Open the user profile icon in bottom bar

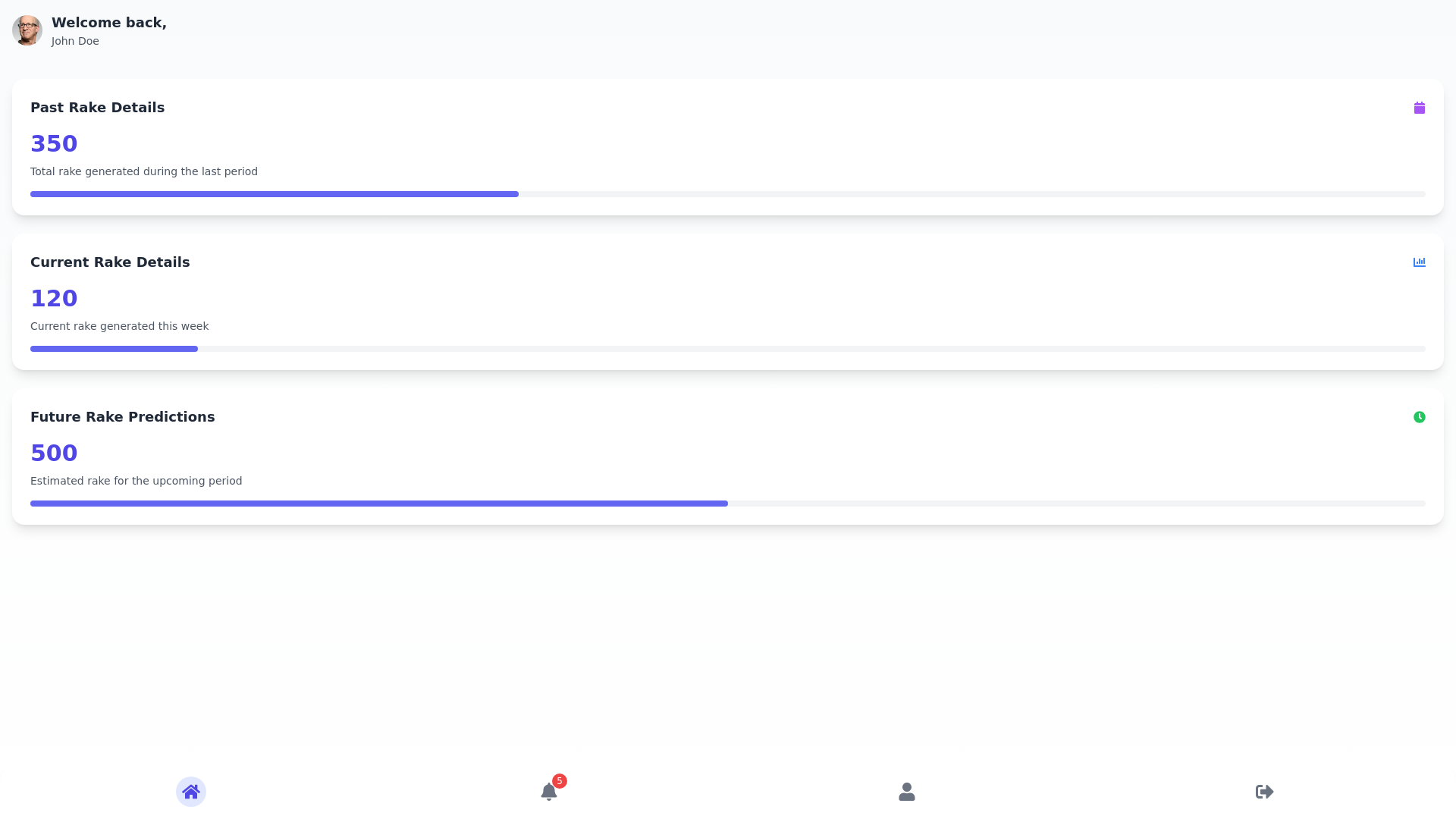(x=906, y=791)
